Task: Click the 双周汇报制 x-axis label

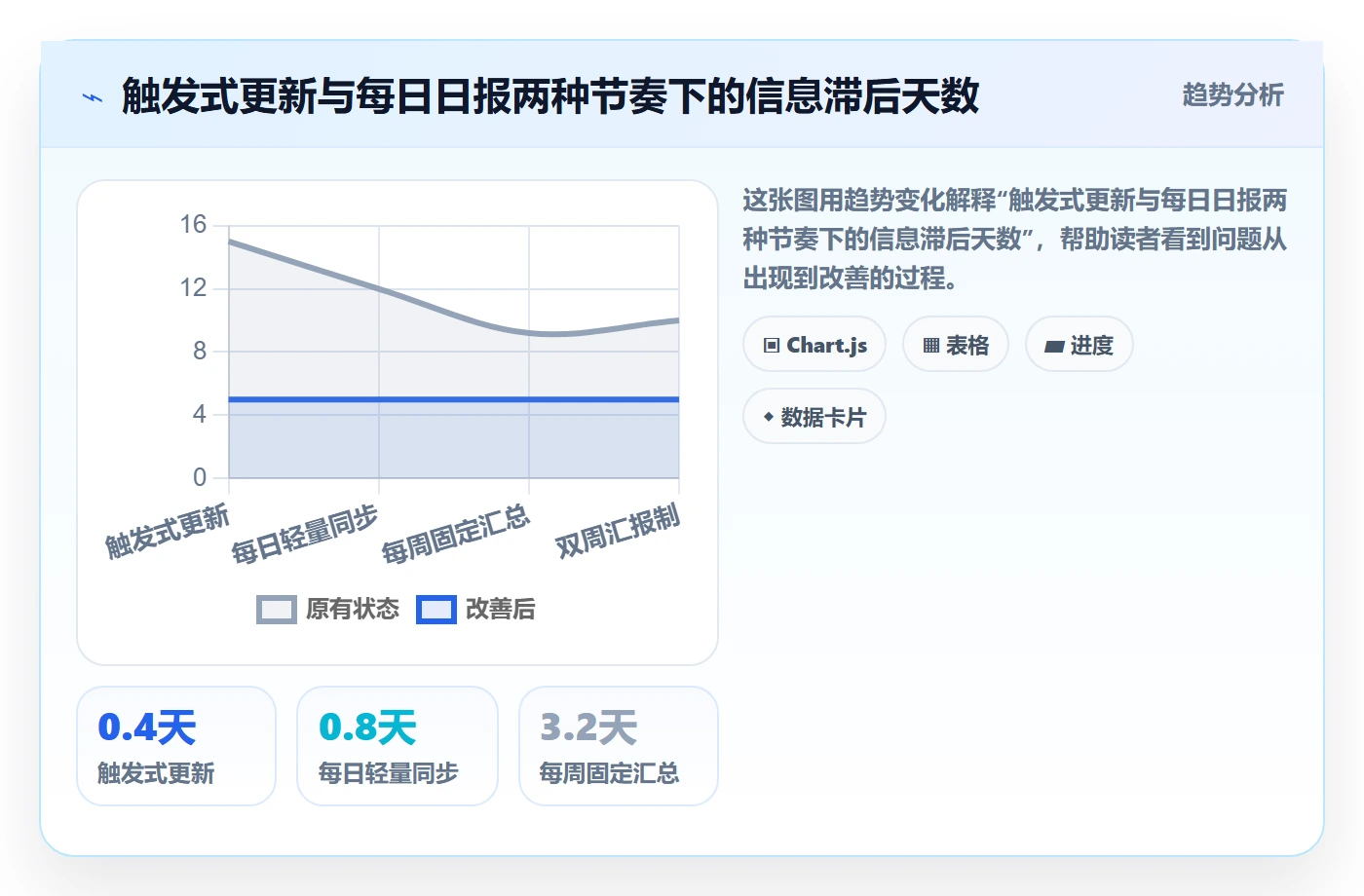Action: pos(618,531)
